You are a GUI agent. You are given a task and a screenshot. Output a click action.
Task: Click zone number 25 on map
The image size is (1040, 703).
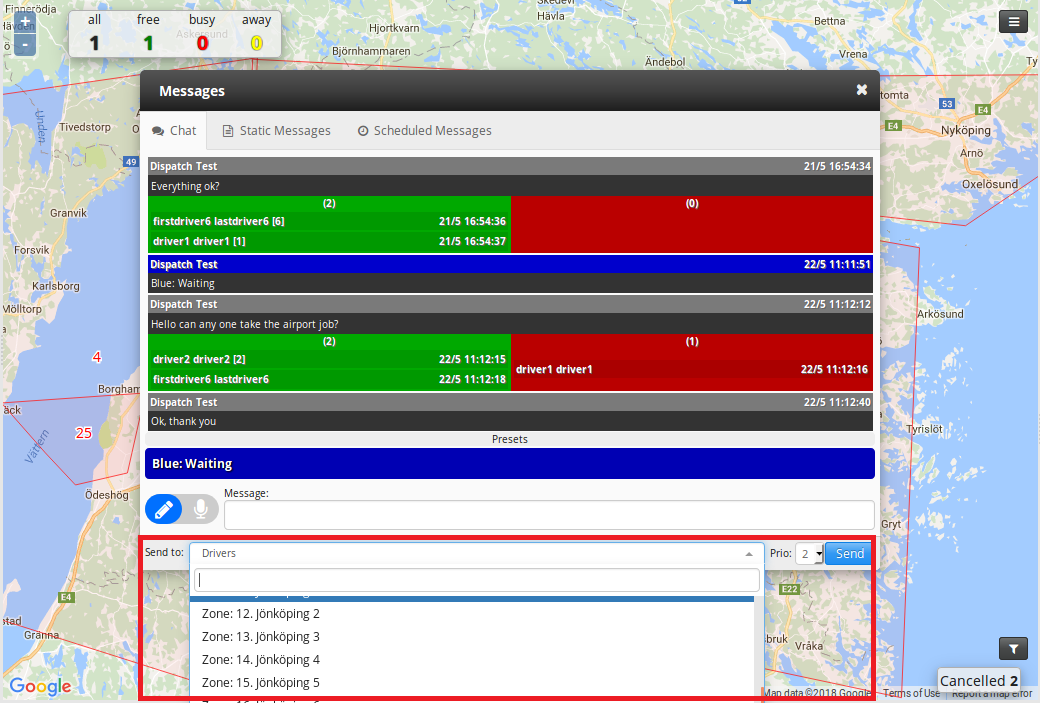pos(84,433)
